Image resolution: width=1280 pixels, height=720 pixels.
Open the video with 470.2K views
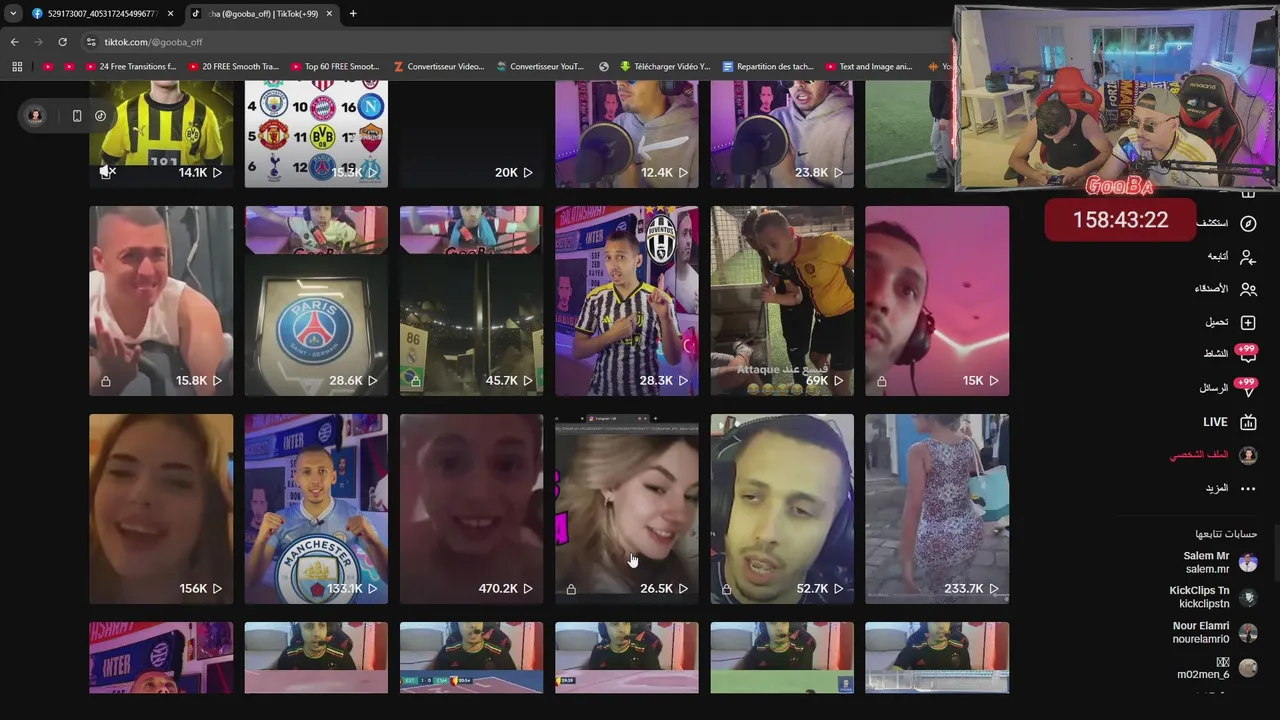point(471,509)
